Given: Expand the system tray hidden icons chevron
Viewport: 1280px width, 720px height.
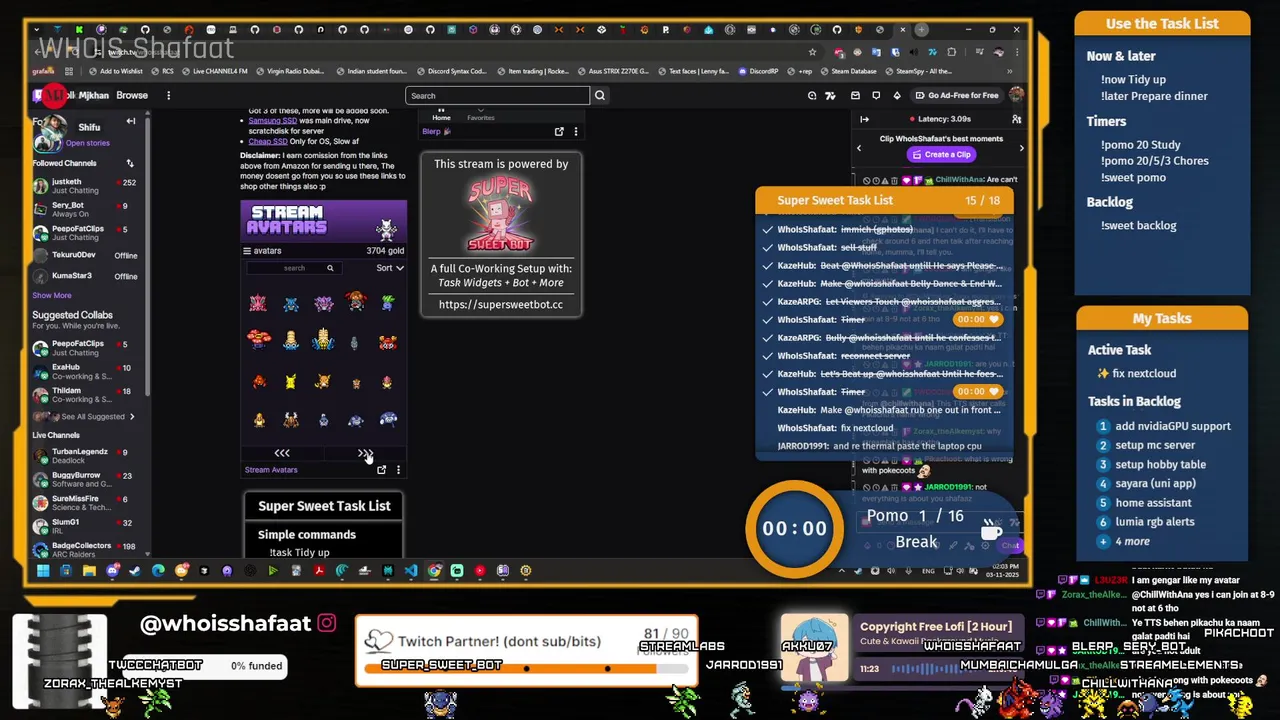Looking at the screenshot, I should [841, 571].
